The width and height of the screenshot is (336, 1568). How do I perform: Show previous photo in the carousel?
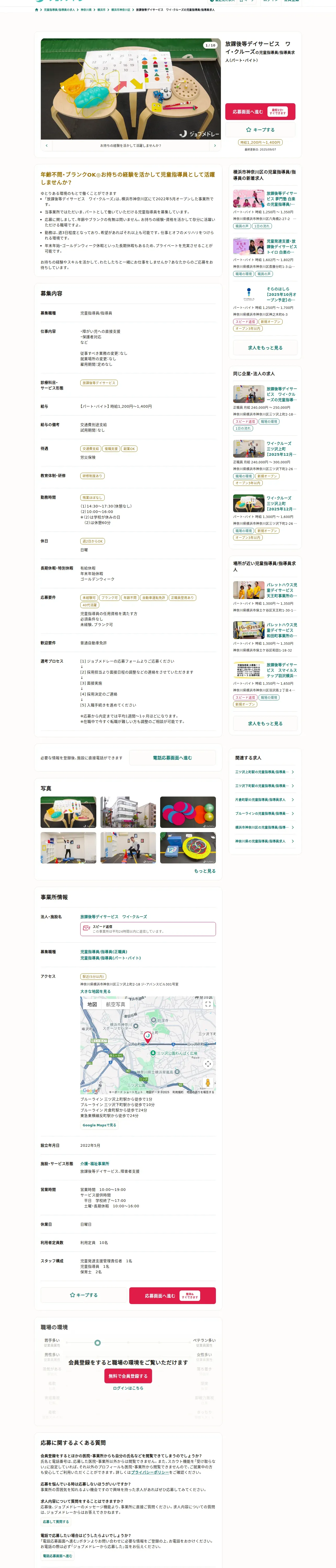click(x=46, y=146)
